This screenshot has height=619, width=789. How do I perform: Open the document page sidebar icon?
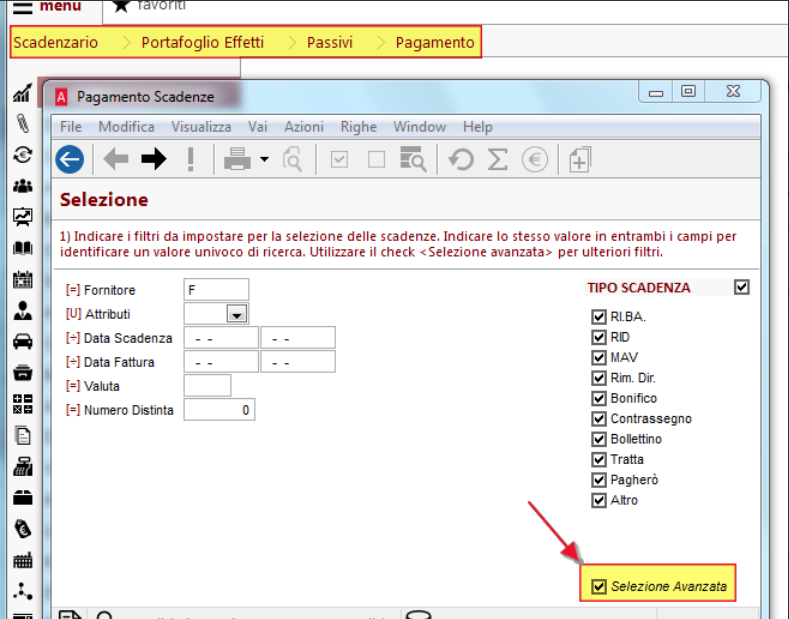(23, 435)
